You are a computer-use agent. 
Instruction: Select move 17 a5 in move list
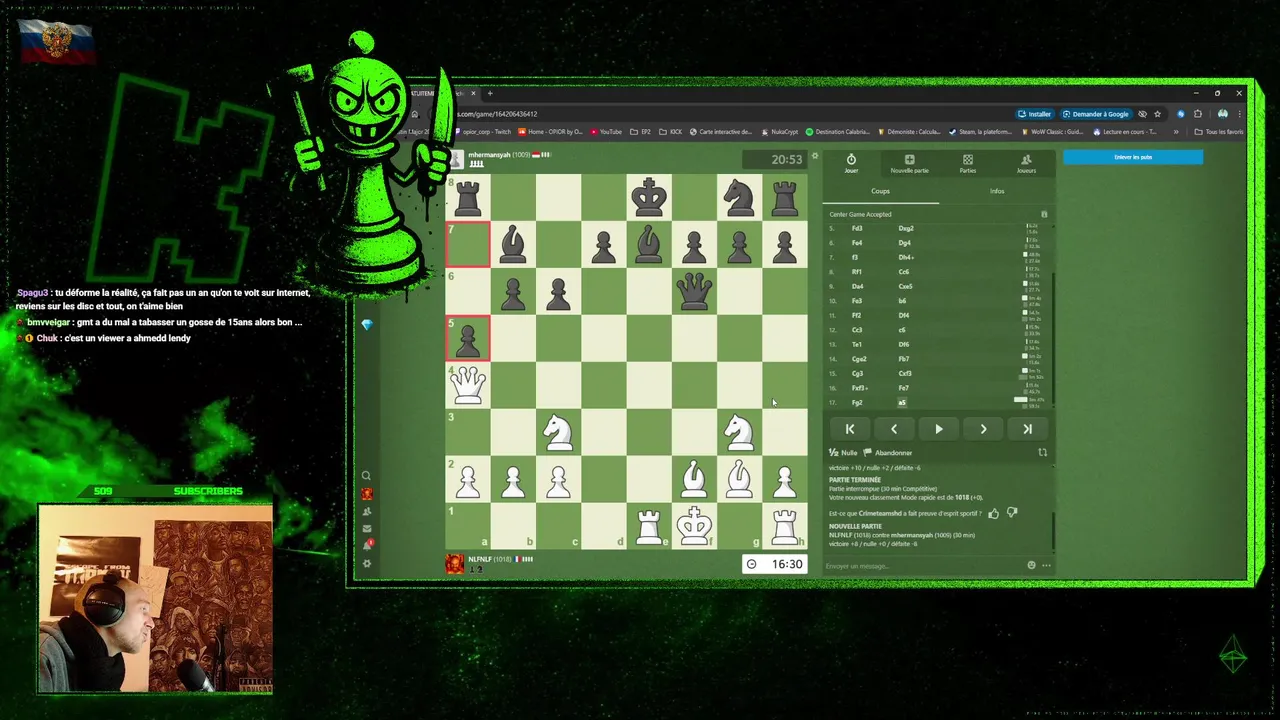[902, 402]
